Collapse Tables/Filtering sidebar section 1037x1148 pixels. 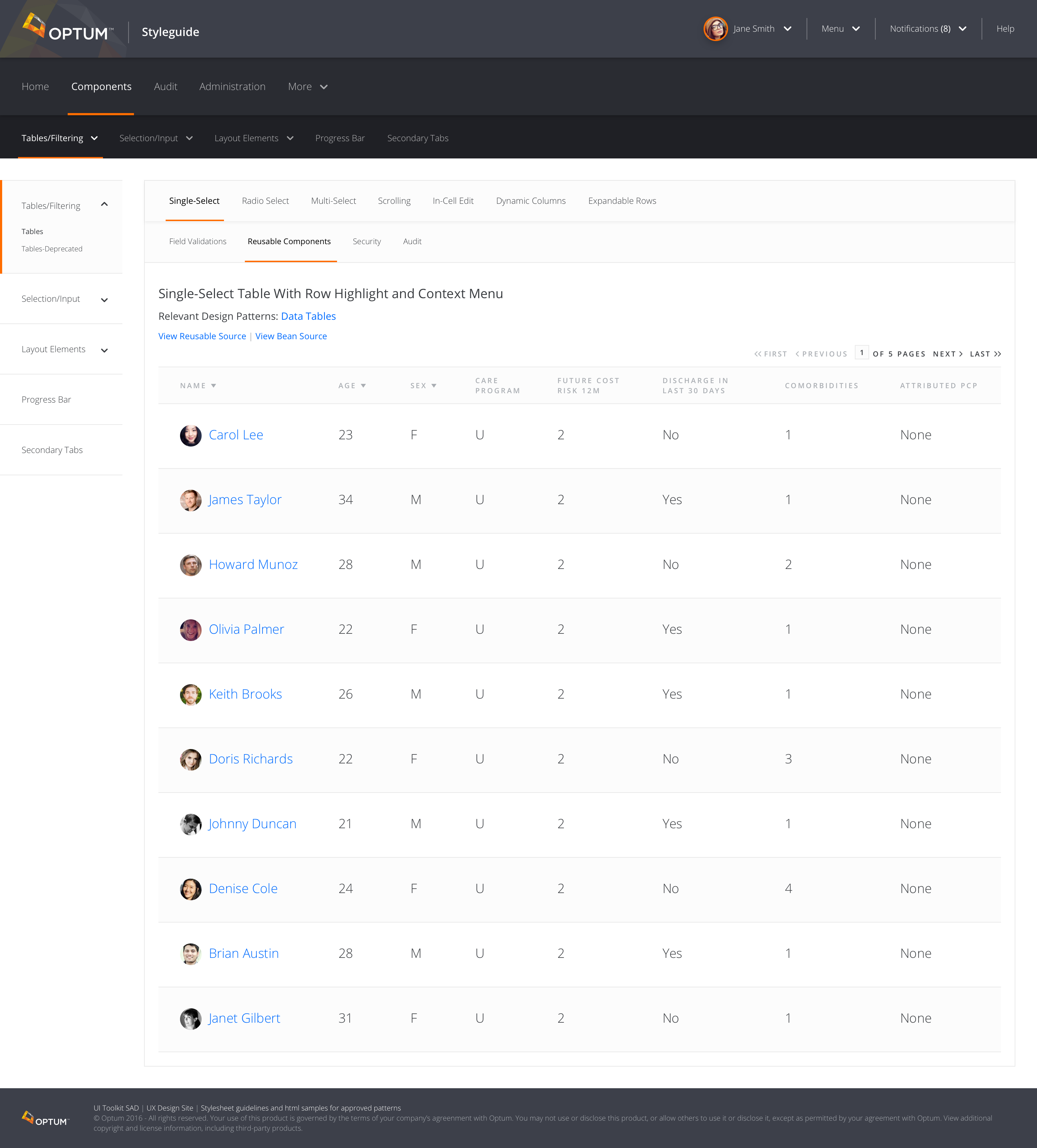pos(104,205)
